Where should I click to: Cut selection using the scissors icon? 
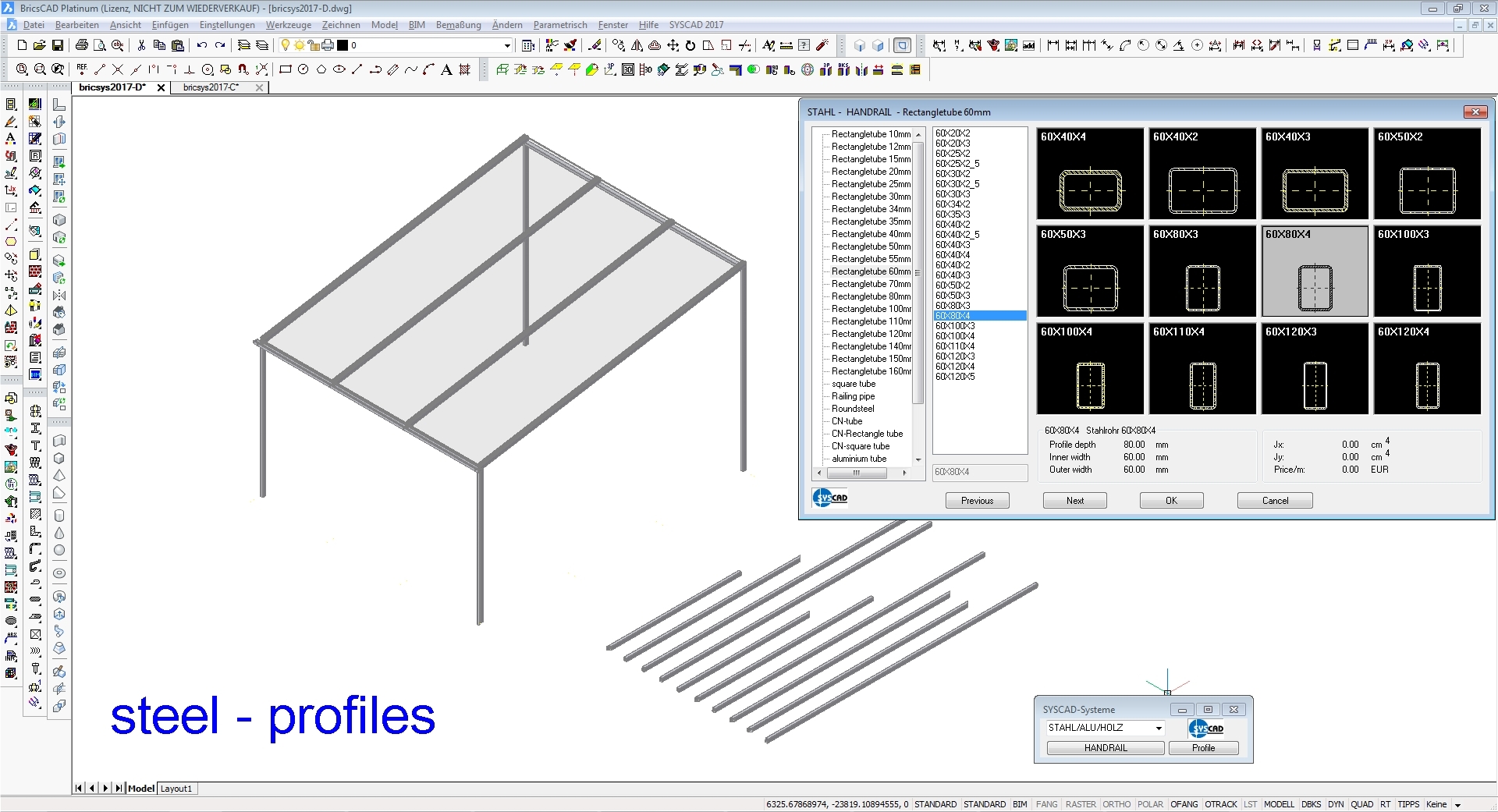(x=141, y=45)
